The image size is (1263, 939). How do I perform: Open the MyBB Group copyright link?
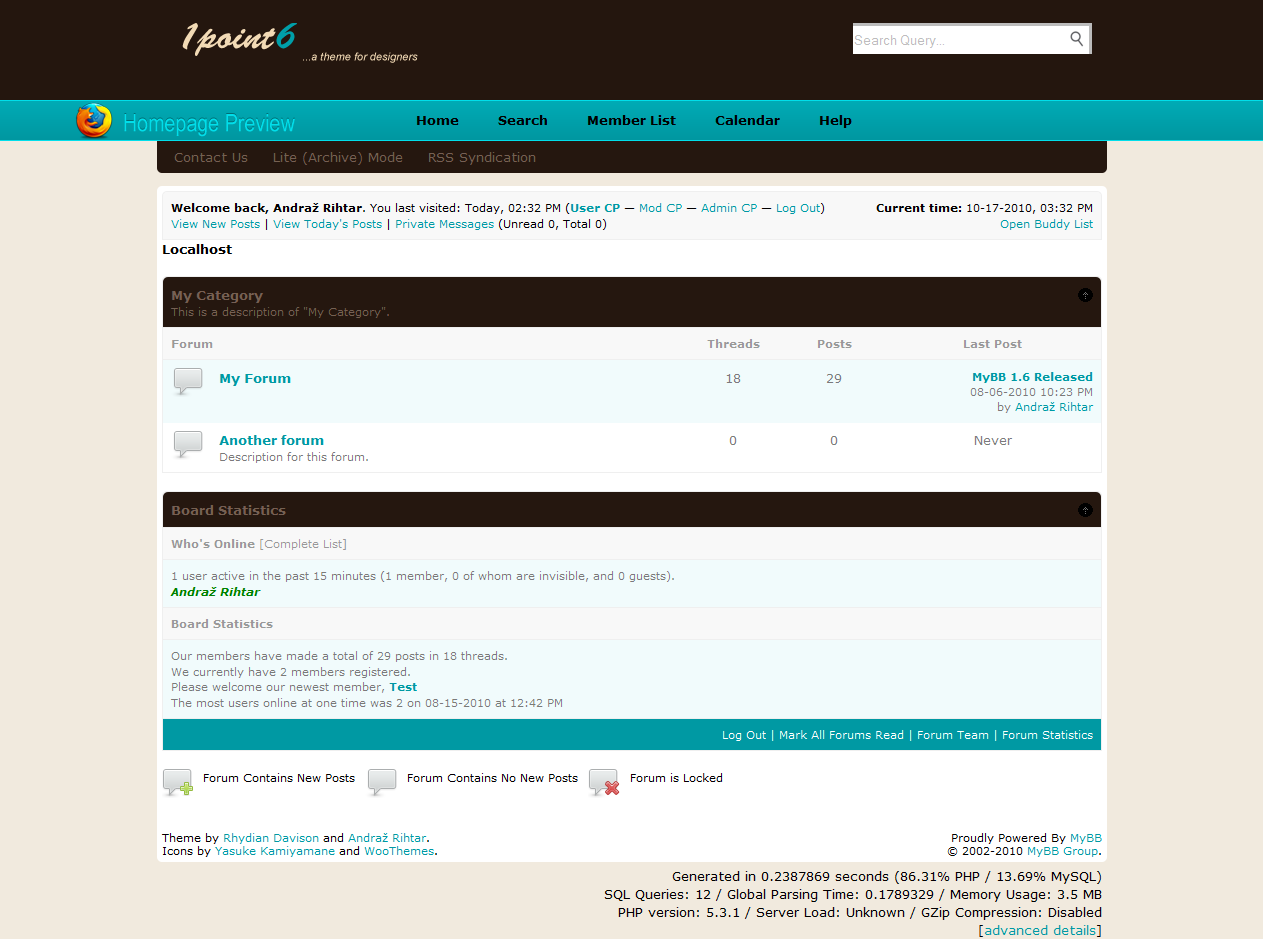[x=1062, y=851]
